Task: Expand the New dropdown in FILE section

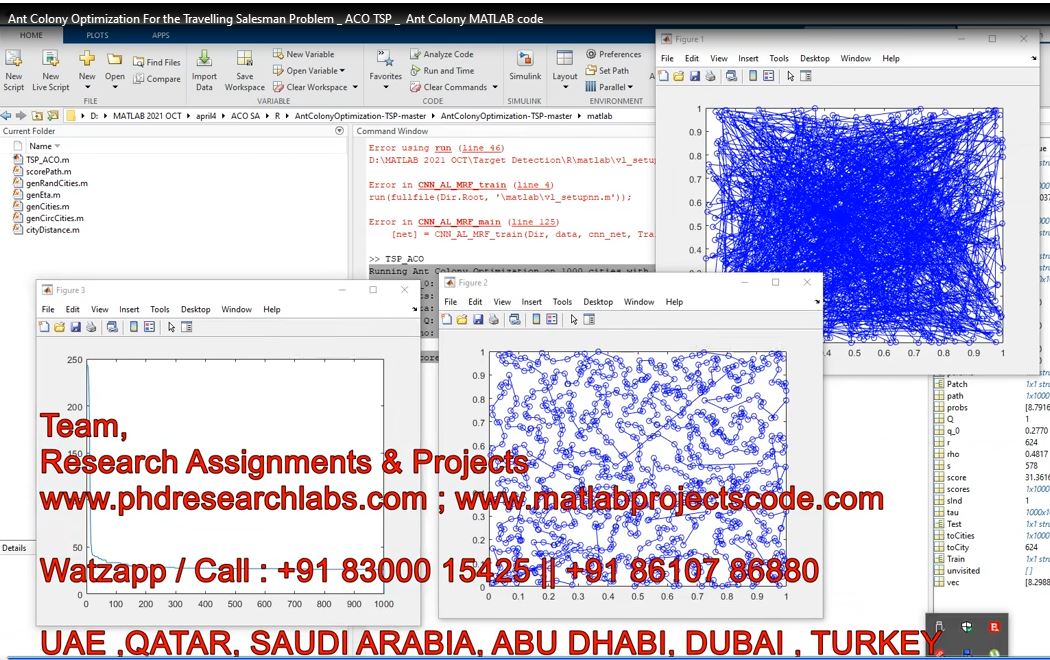Action: click(x=87, y=87)
